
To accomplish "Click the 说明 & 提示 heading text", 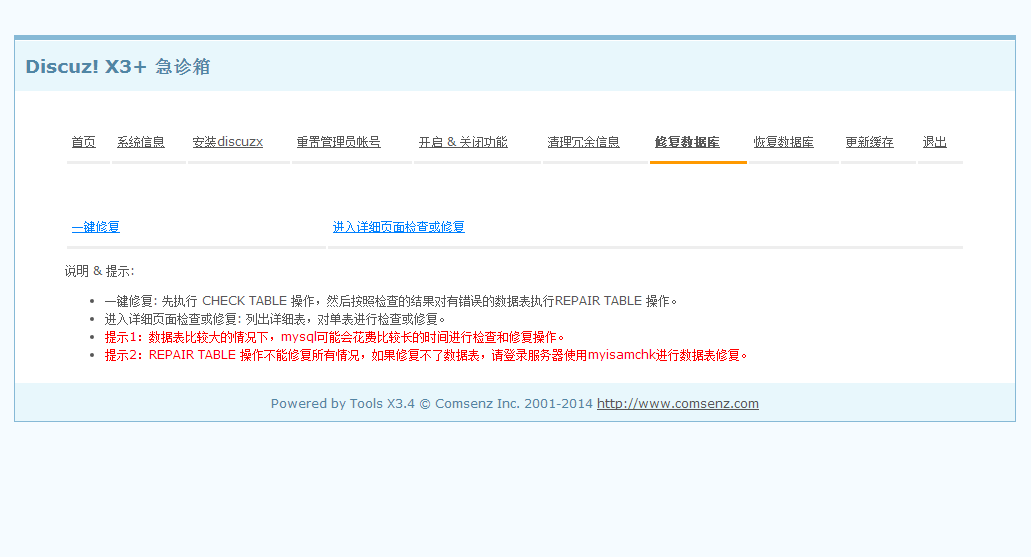I will (99, 271).
